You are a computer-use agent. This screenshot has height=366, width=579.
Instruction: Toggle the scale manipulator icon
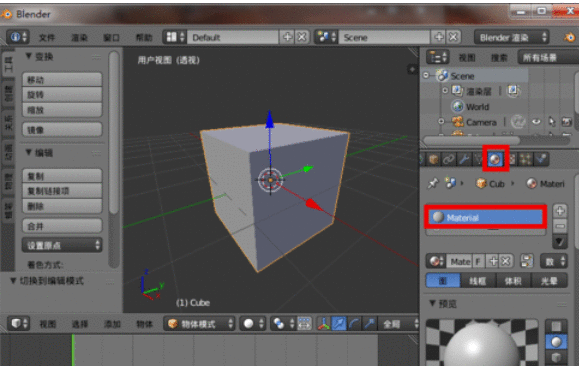[x=369, y=324]
